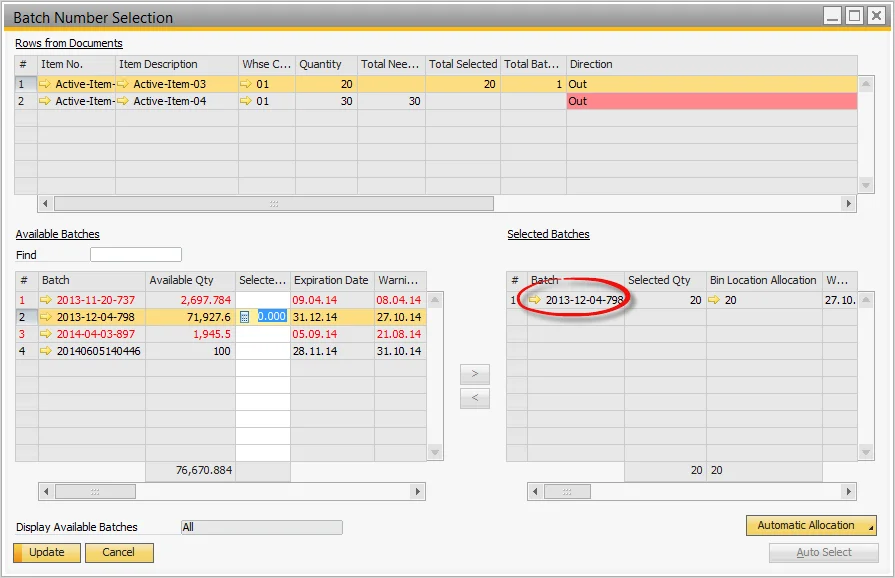Click documents table horizontal scrollbar thumb
The image size is (895, 578).
coord(274,204)
